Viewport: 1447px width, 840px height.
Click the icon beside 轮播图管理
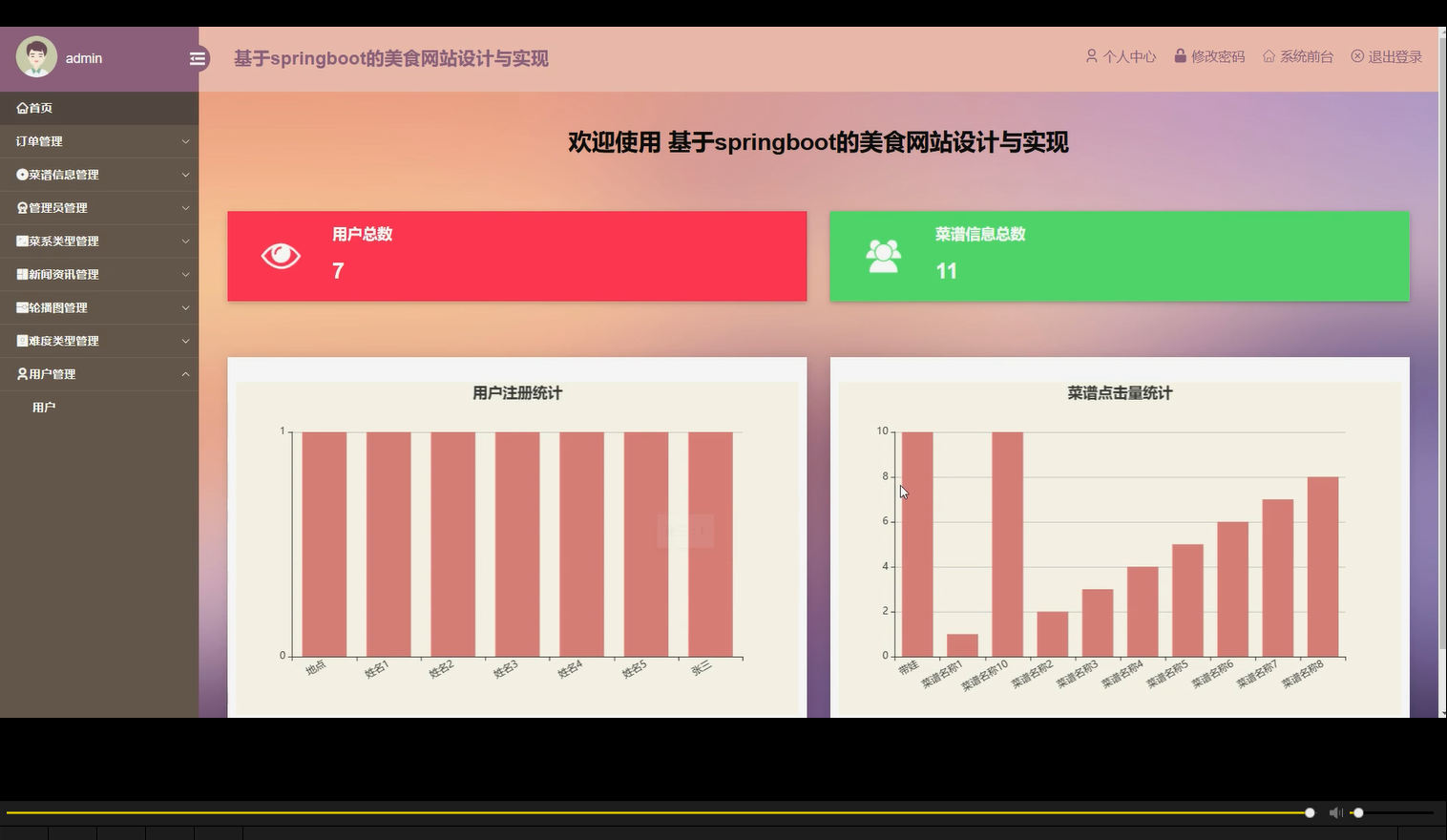(22, 307)
